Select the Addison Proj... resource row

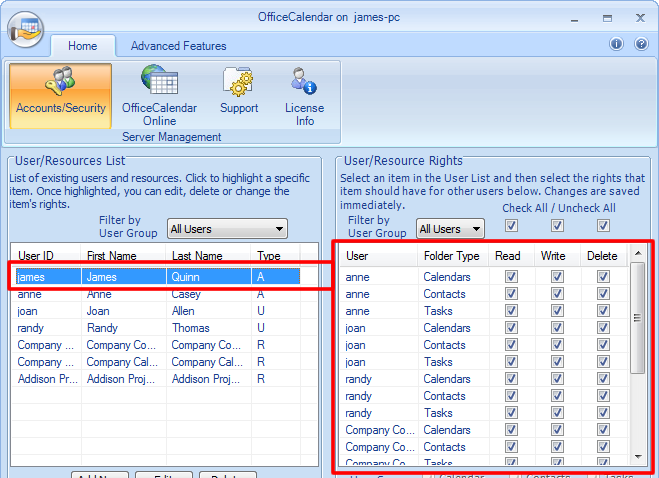(x=158, y=379)
